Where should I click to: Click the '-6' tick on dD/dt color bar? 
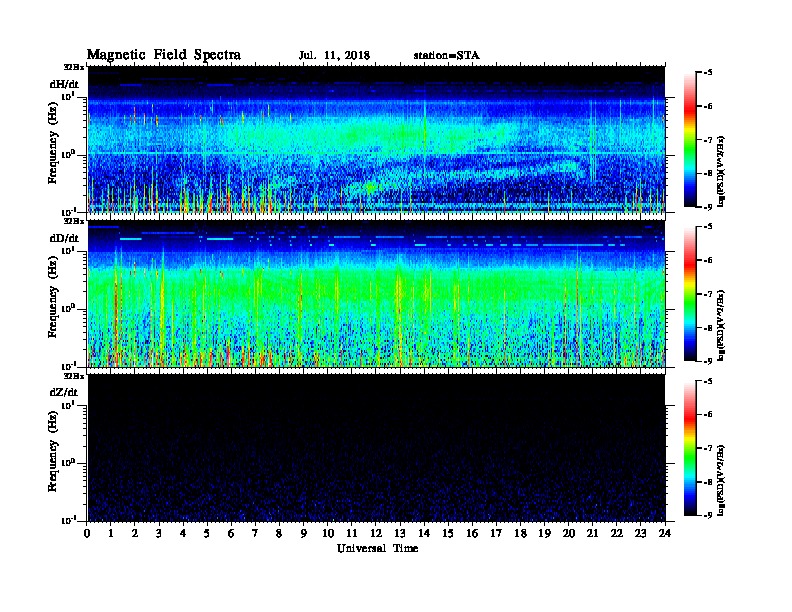click(708, 261)
